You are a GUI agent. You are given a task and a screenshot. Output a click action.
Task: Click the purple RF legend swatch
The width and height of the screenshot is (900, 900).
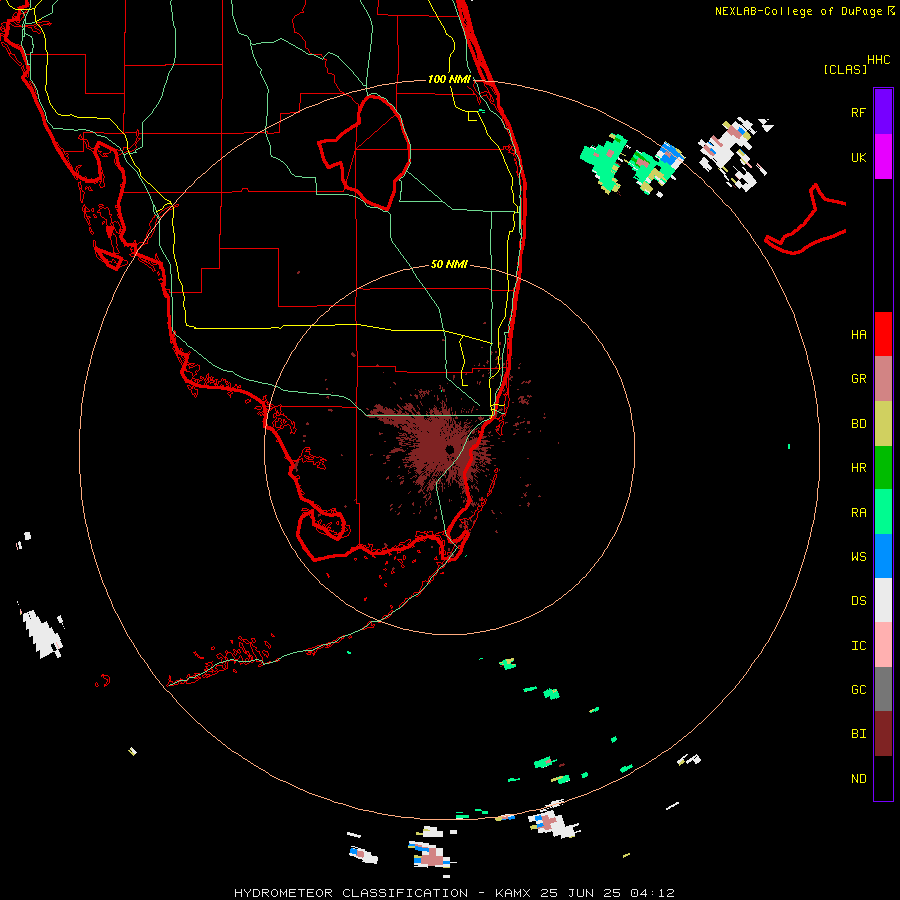click(x=883, y=112)
